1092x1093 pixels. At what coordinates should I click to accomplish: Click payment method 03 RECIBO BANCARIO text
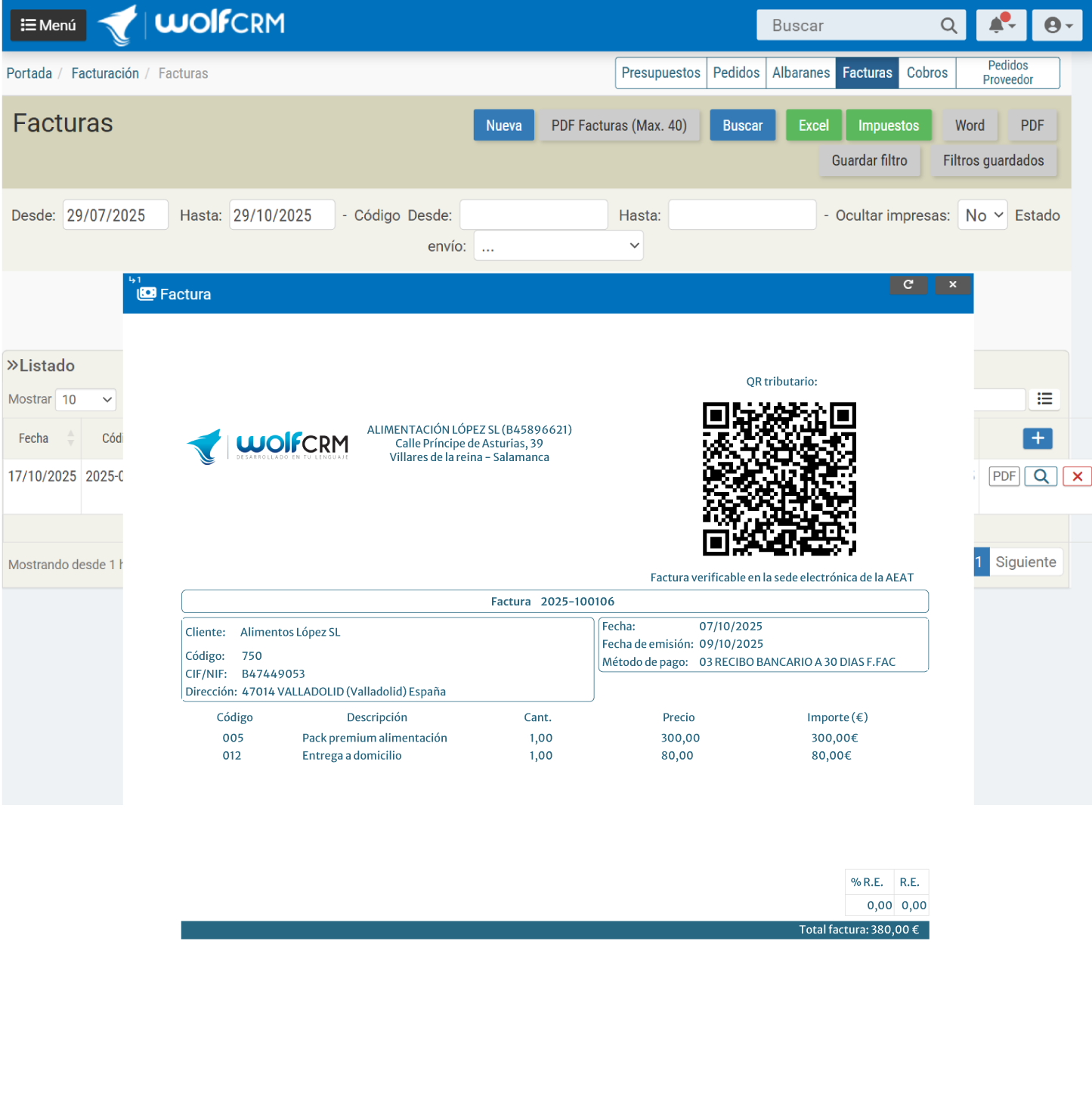(x=797, y=662)
